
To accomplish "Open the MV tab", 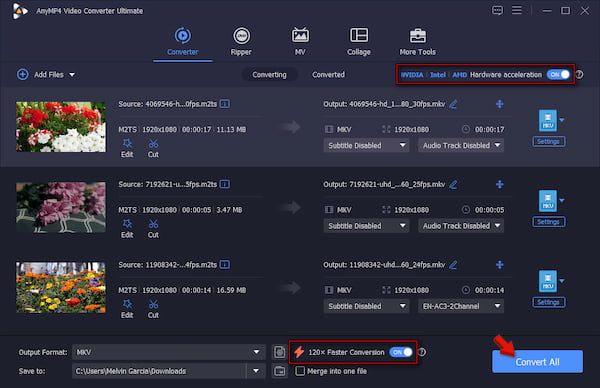I will point(300,42).
